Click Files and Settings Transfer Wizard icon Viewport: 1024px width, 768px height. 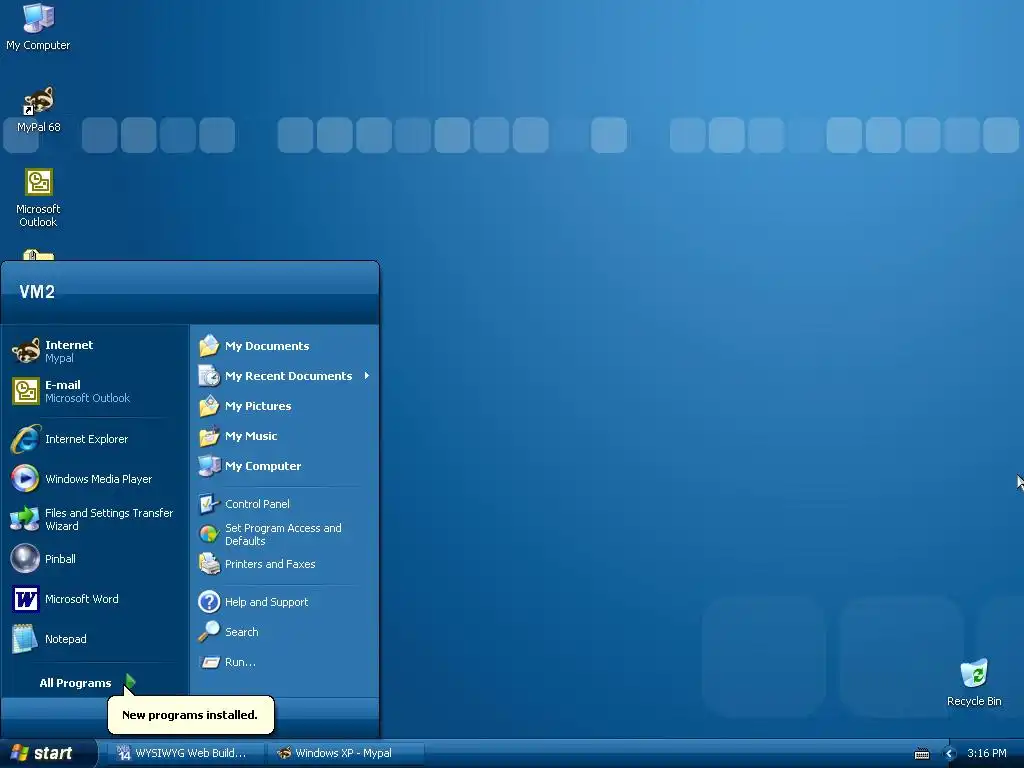[25, 519]
